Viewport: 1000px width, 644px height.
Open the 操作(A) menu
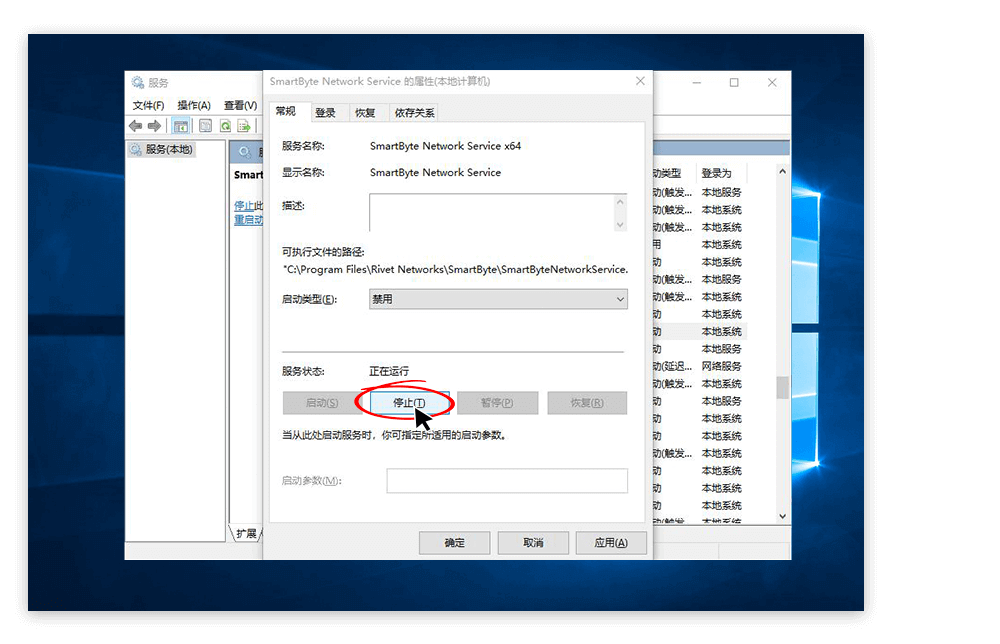point(194,104)
